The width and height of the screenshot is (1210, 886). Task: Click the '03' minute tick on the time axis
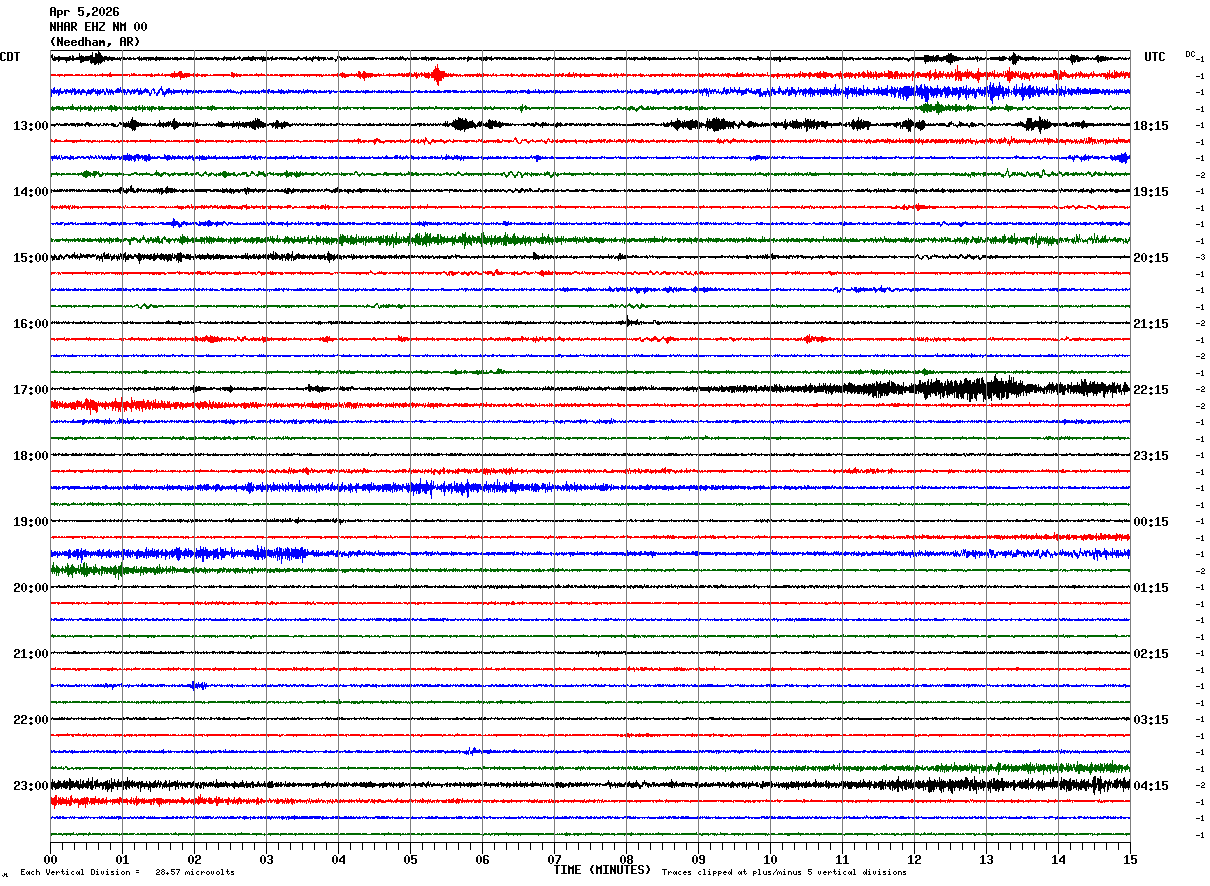tap(266, 859)
